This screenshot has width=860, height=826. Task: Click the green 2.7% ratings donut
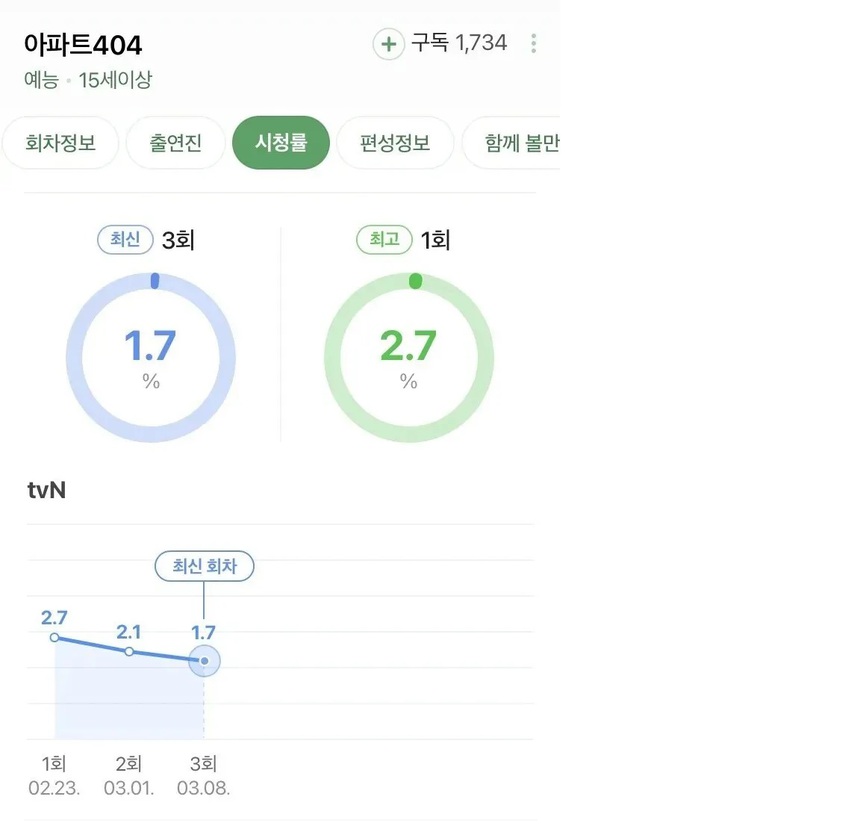tap(408, 357)
